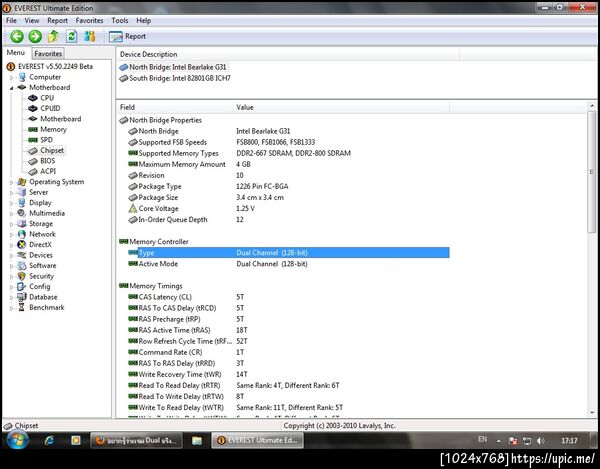Open the Help menu
The image size is (600, 469).
143,21
